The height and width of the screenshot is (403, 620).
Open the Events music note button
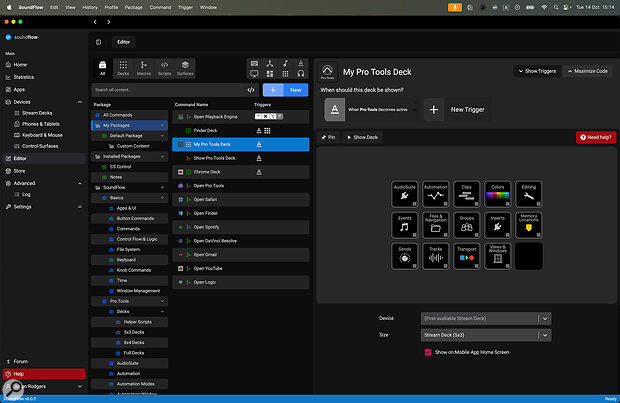click(x=405, y=225)
